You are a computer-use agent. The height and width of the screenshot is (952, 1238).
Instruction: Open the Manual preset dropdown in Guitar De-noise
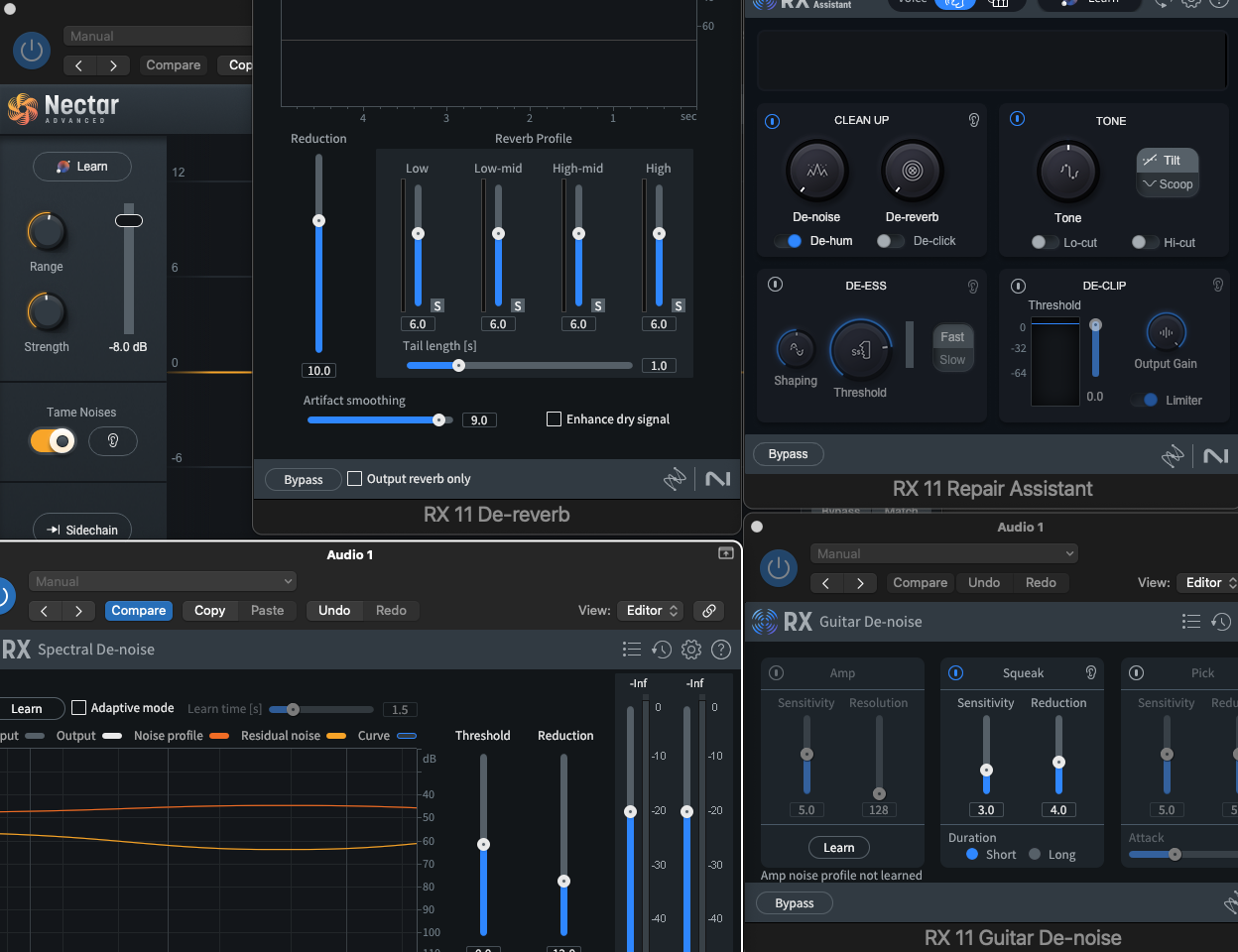[x=944, y=554]
